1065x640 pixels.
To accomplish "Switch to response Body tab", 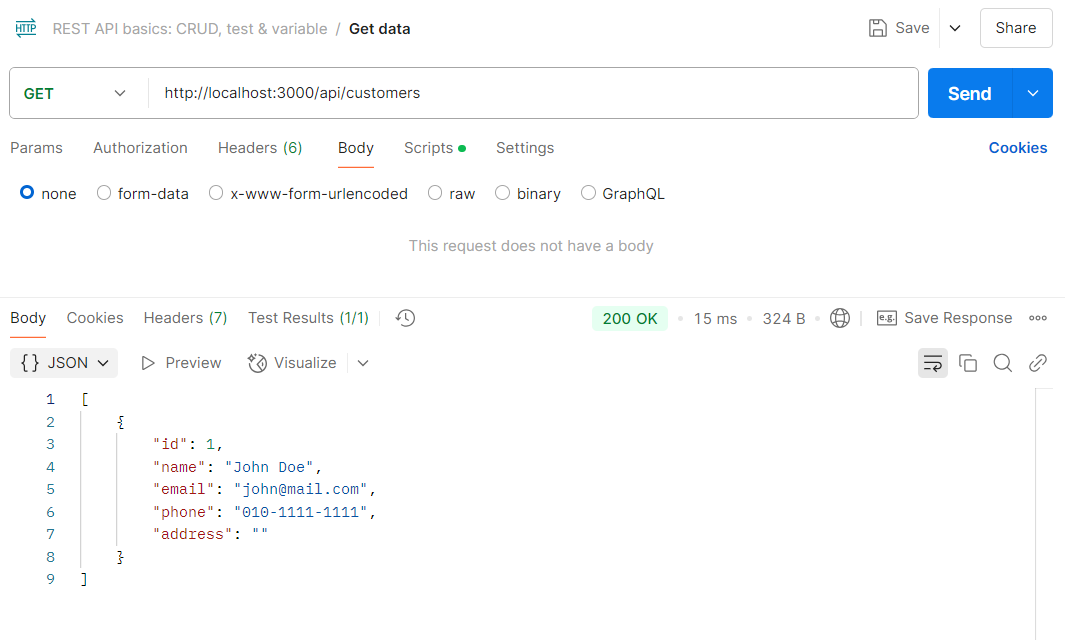I will [28, 318].
